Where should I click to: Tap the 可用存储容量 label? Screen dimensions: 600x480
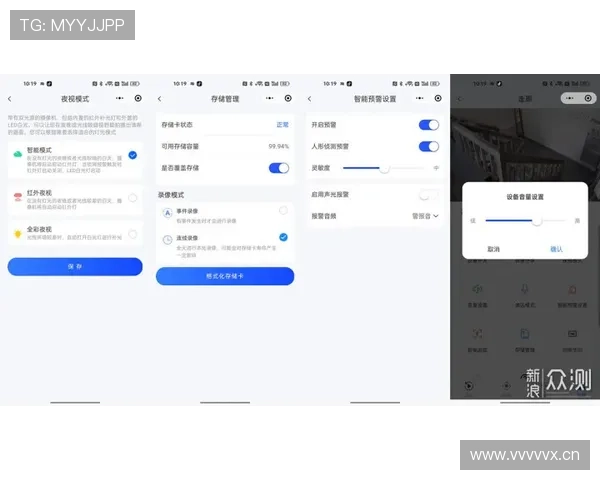(x=180, y=146)
